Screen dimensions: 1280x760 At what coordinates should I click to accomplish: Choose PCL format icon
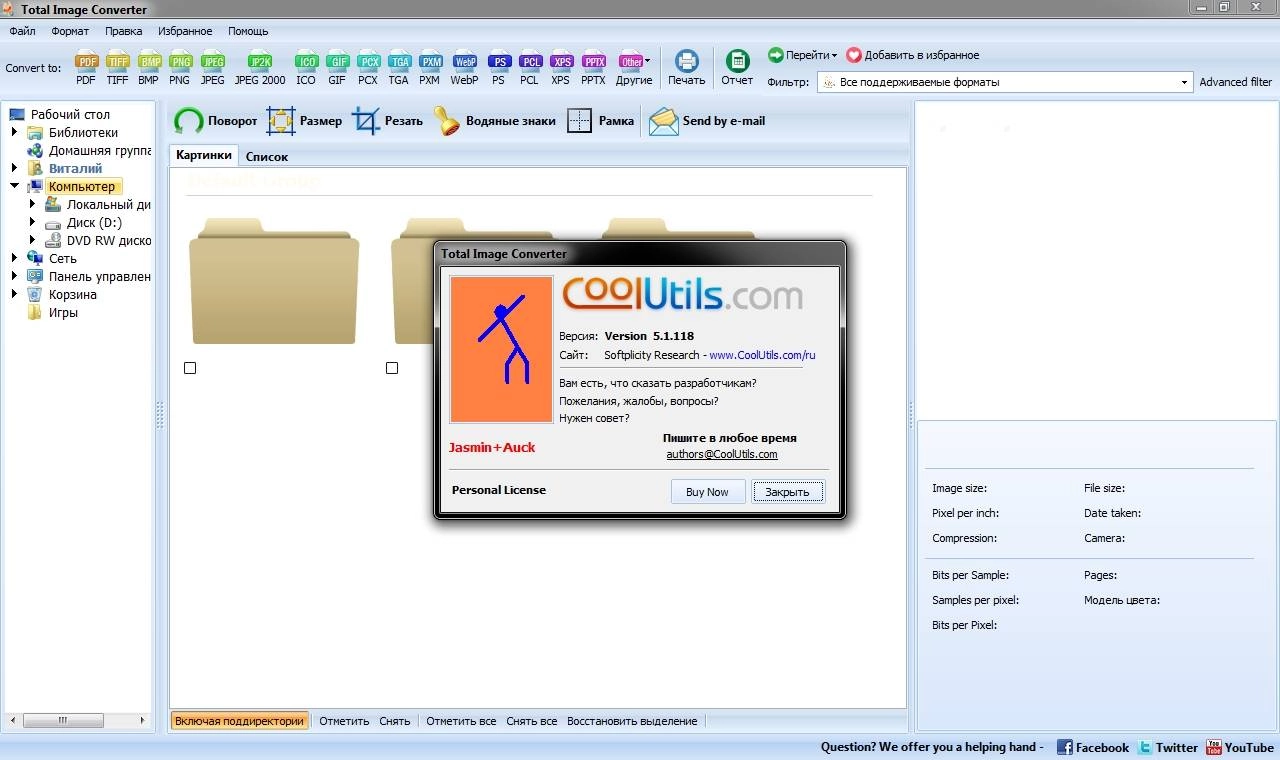point(529,68)
